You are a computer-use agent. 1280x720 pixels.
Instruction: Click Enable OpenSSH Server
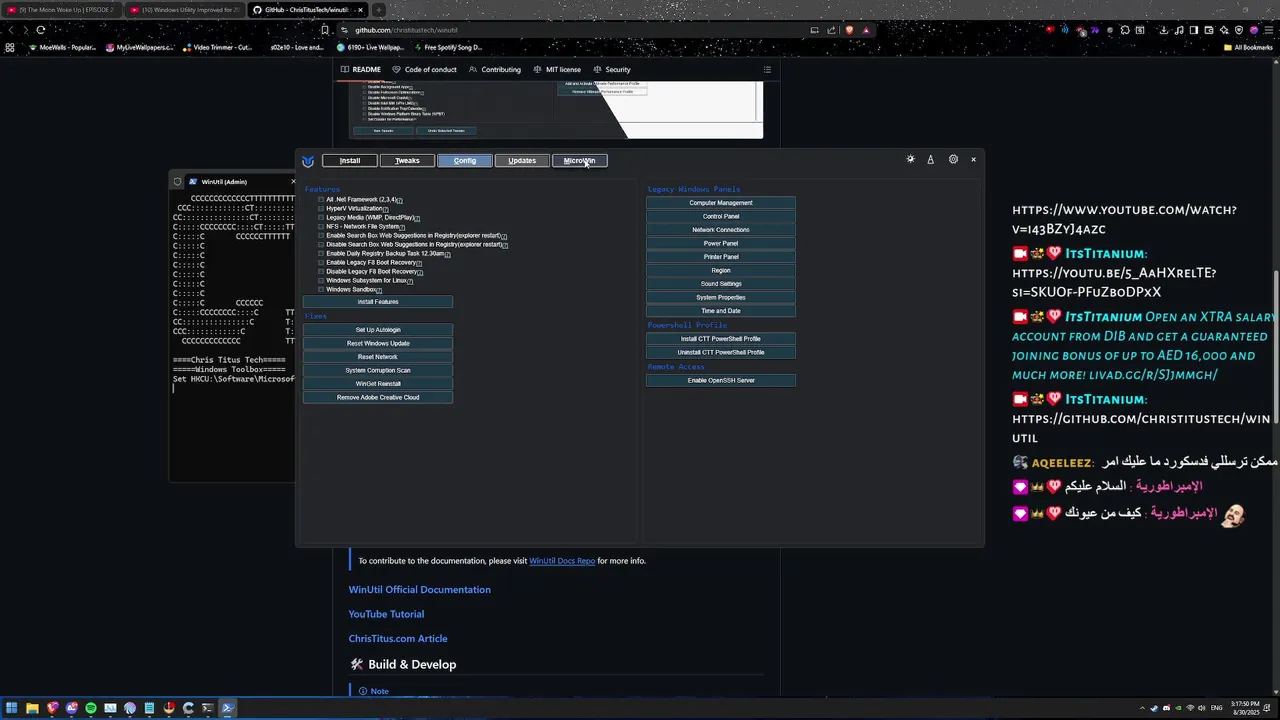click(x=721, y=381)
